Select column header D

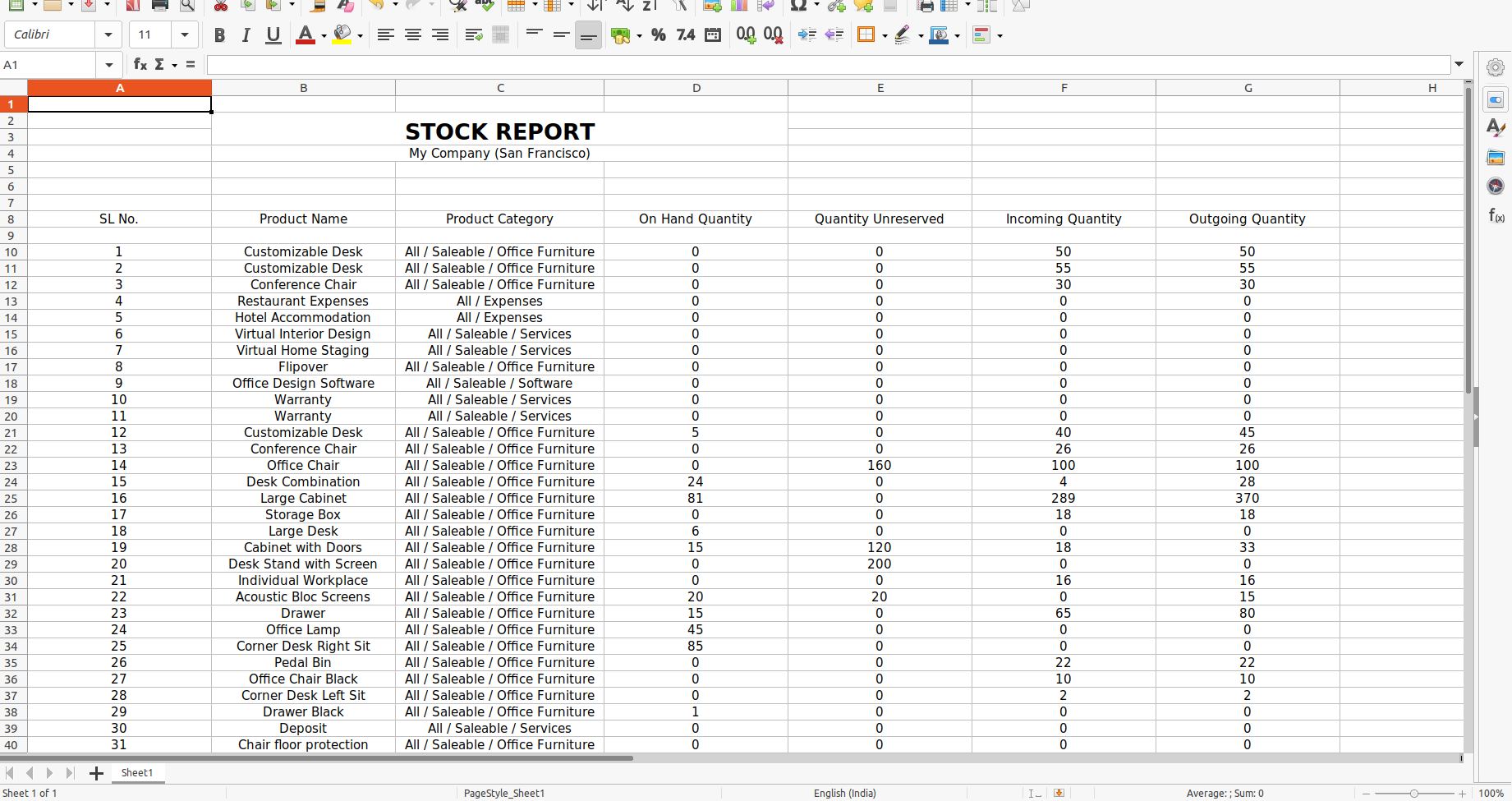tap(696, 88)
